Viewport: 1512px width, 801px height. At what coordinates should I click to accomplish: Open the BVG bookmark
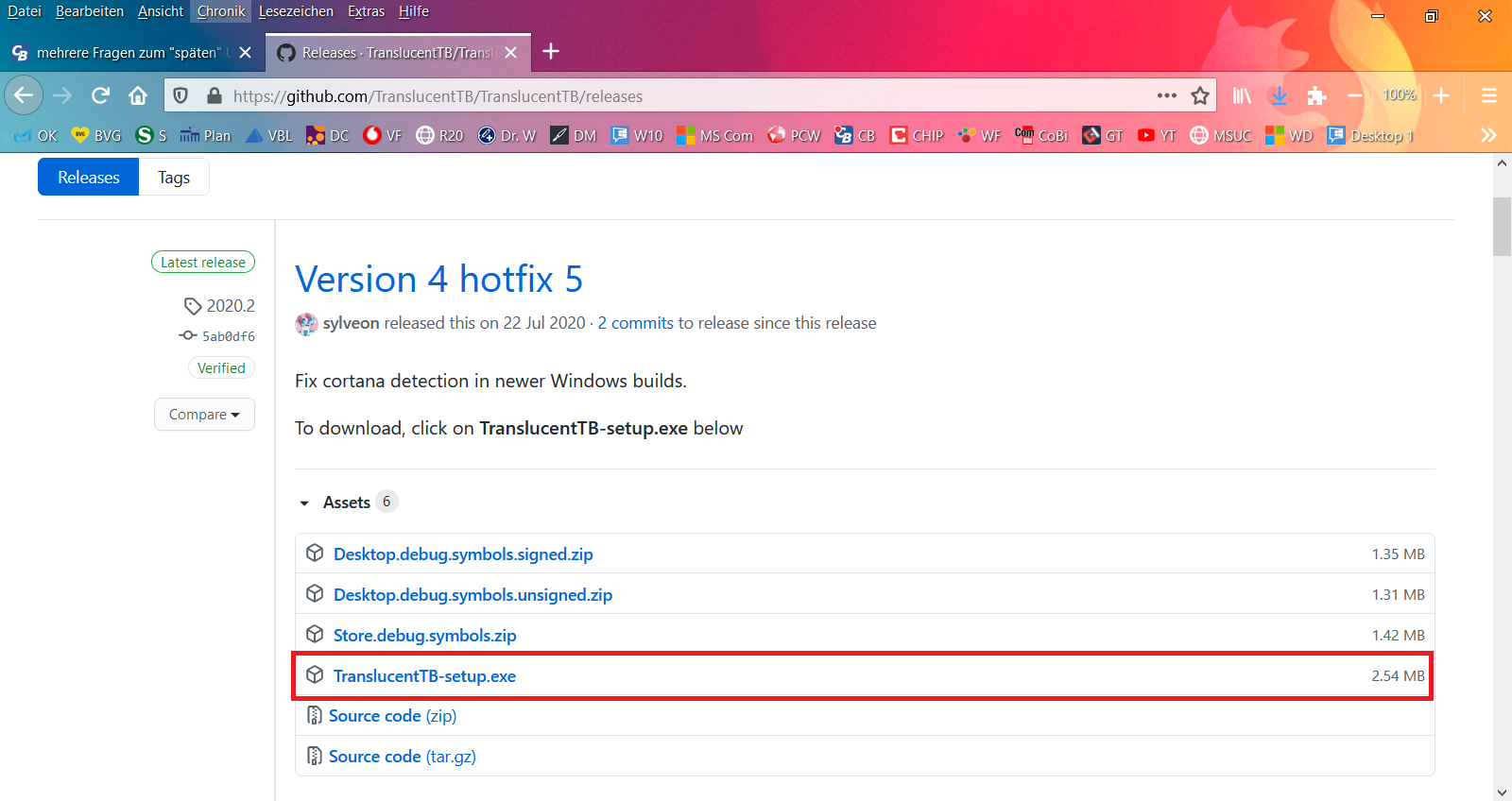96,135
